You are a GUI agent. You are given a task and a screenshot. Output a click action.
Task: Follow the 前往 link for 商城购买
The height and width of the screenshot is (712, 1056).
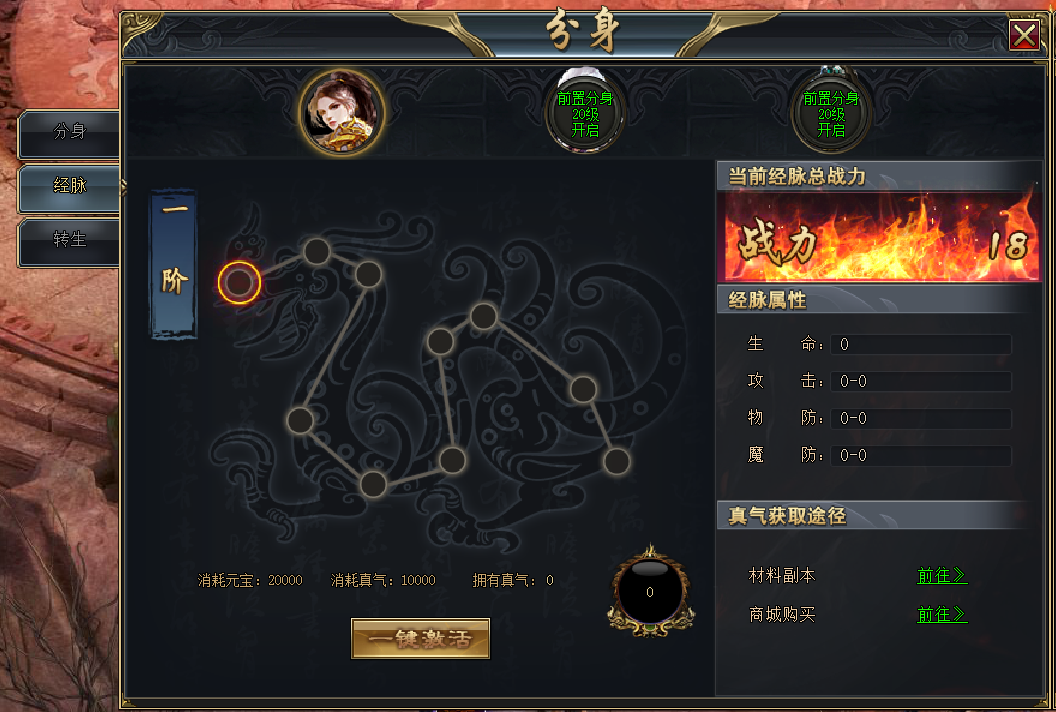[942, 614]
